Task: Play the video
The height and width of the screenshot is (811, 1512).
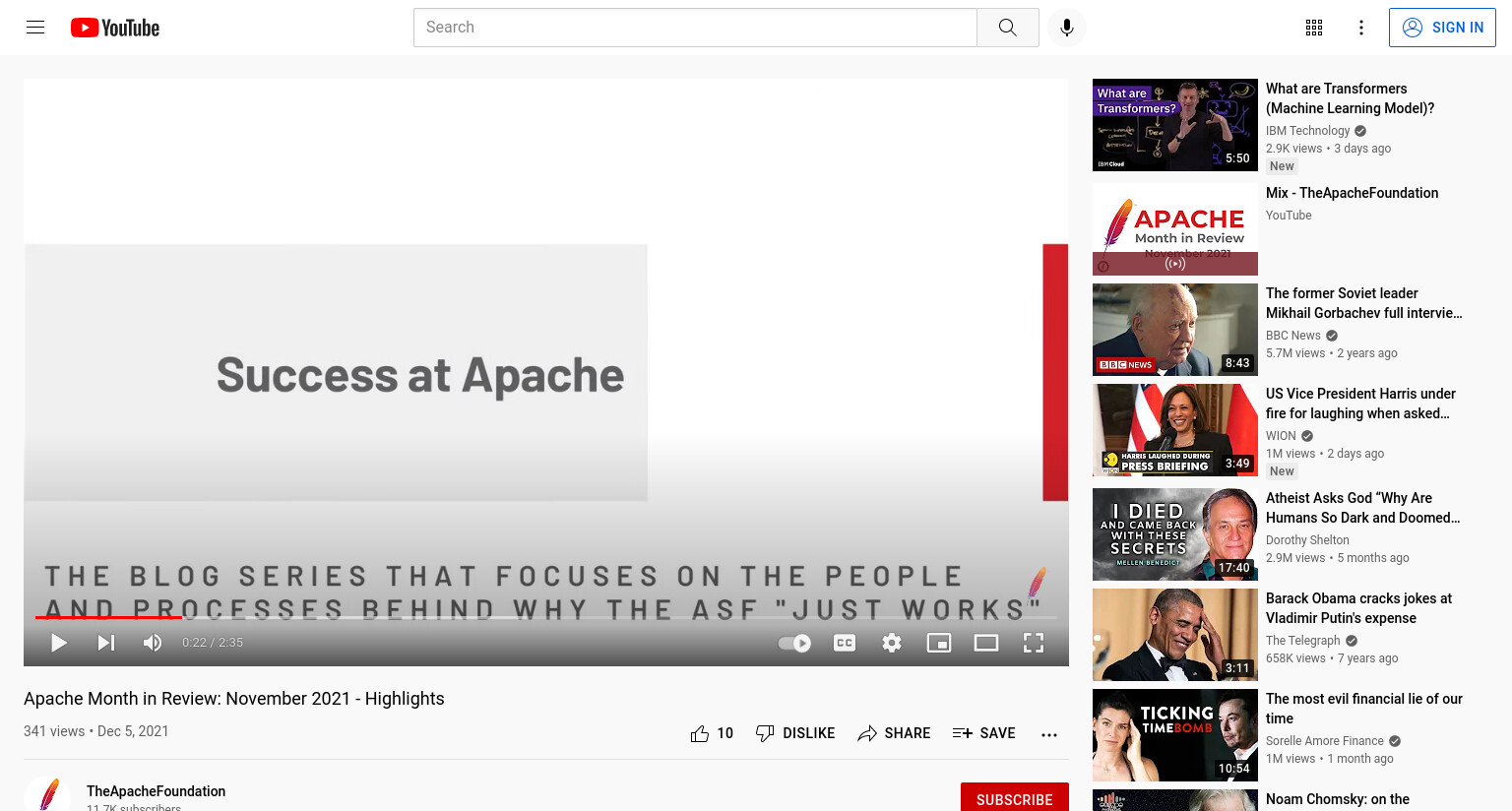Action: pos(59,643)
